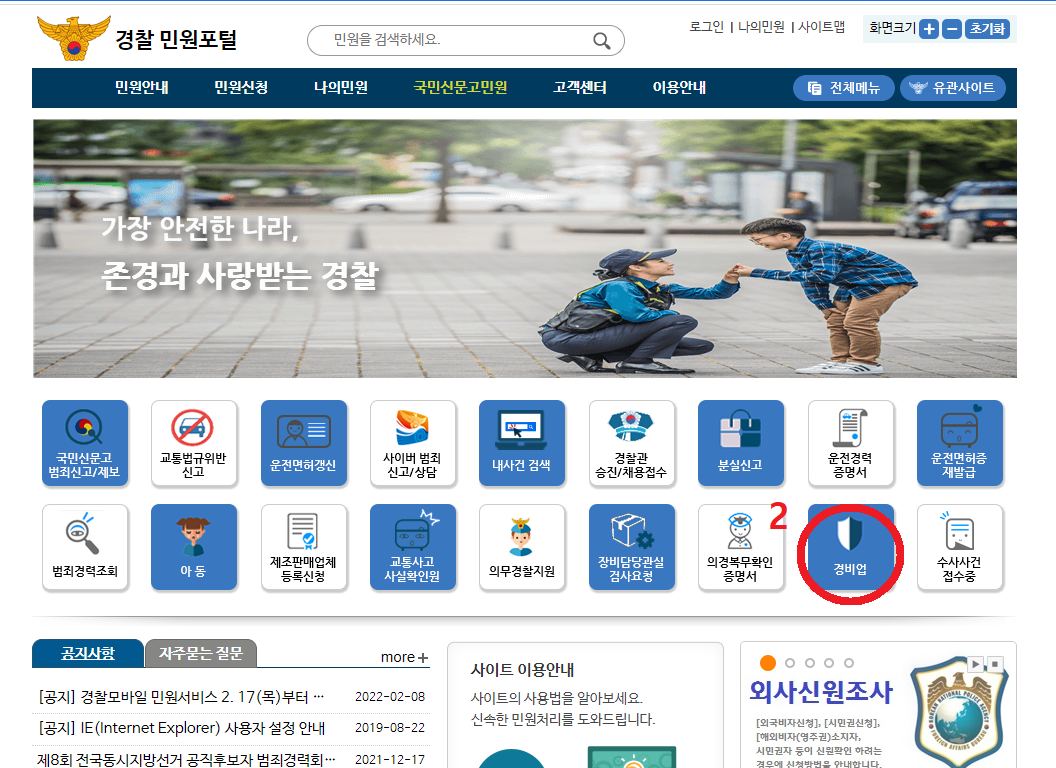The width and height of the screenshot is (1056, 768).
Task: Select first orange banner slide dot
Action: (768, 663)
